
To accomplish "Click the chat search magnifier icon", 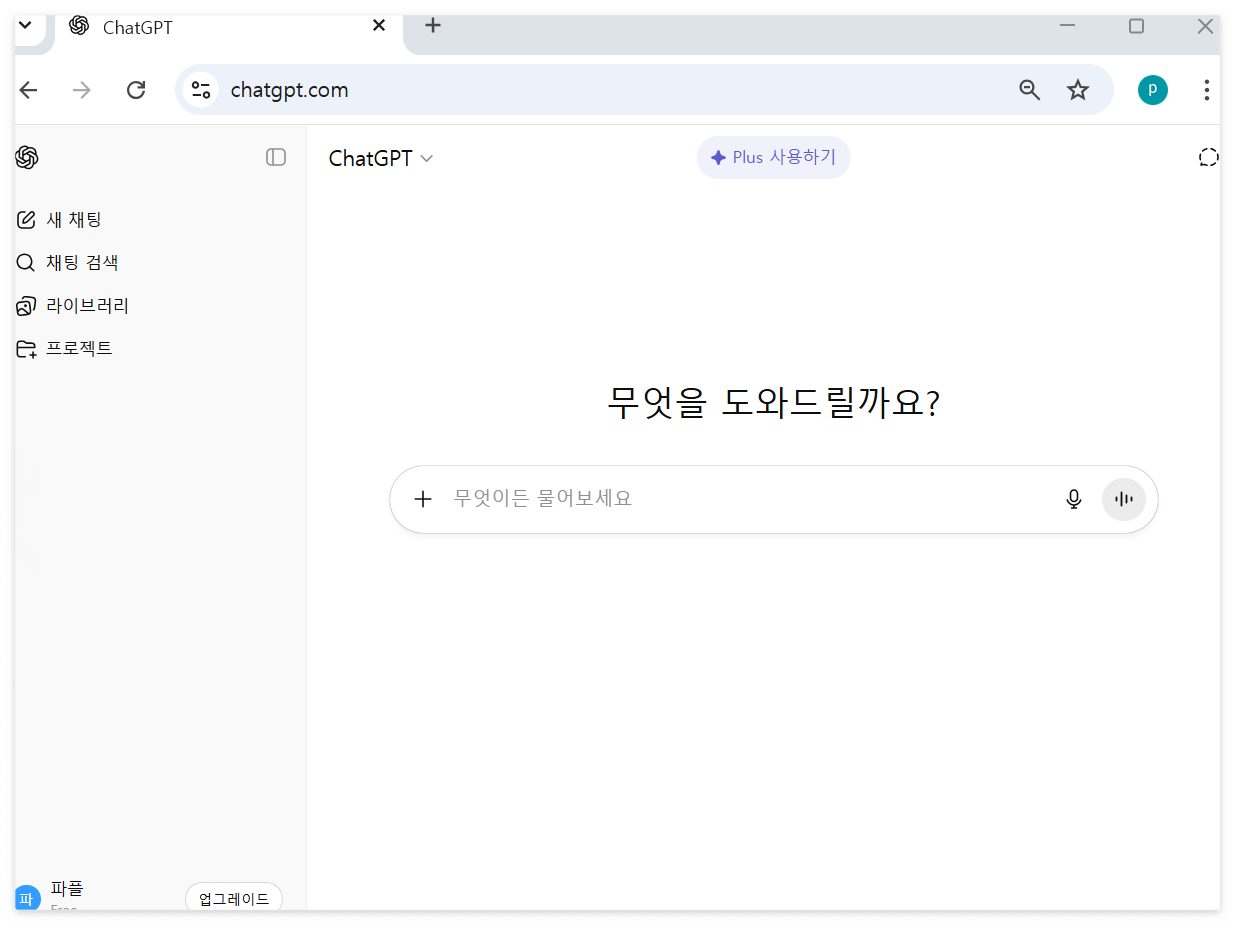I will (x=25, y=262).
